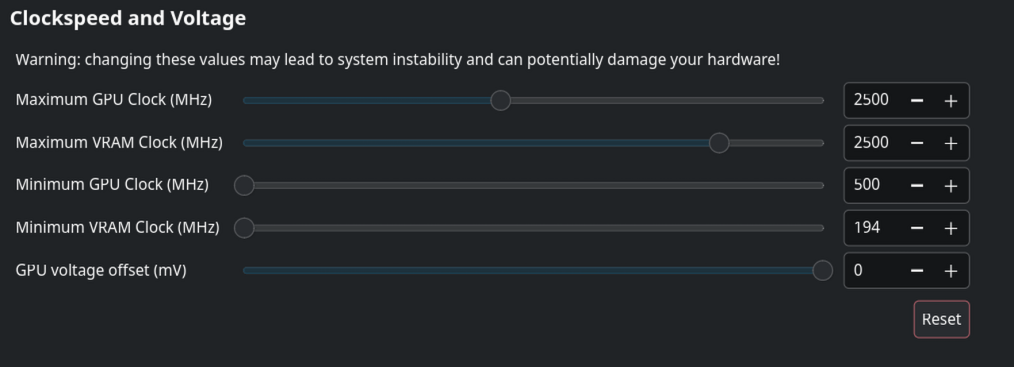The image size is (1014, 367).
Task: Click the Maximum VRAM Clock slider handle
Action: click(x=718, y=143)
